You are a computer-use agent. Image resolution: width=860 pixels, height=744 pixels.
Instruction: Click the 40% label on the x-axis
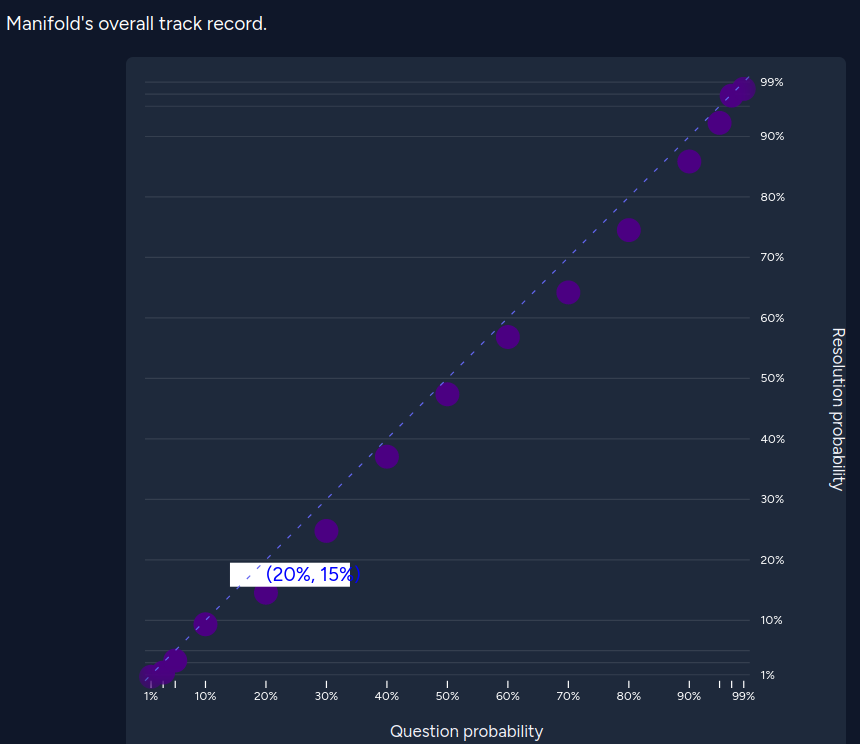(x=387, y=696)
